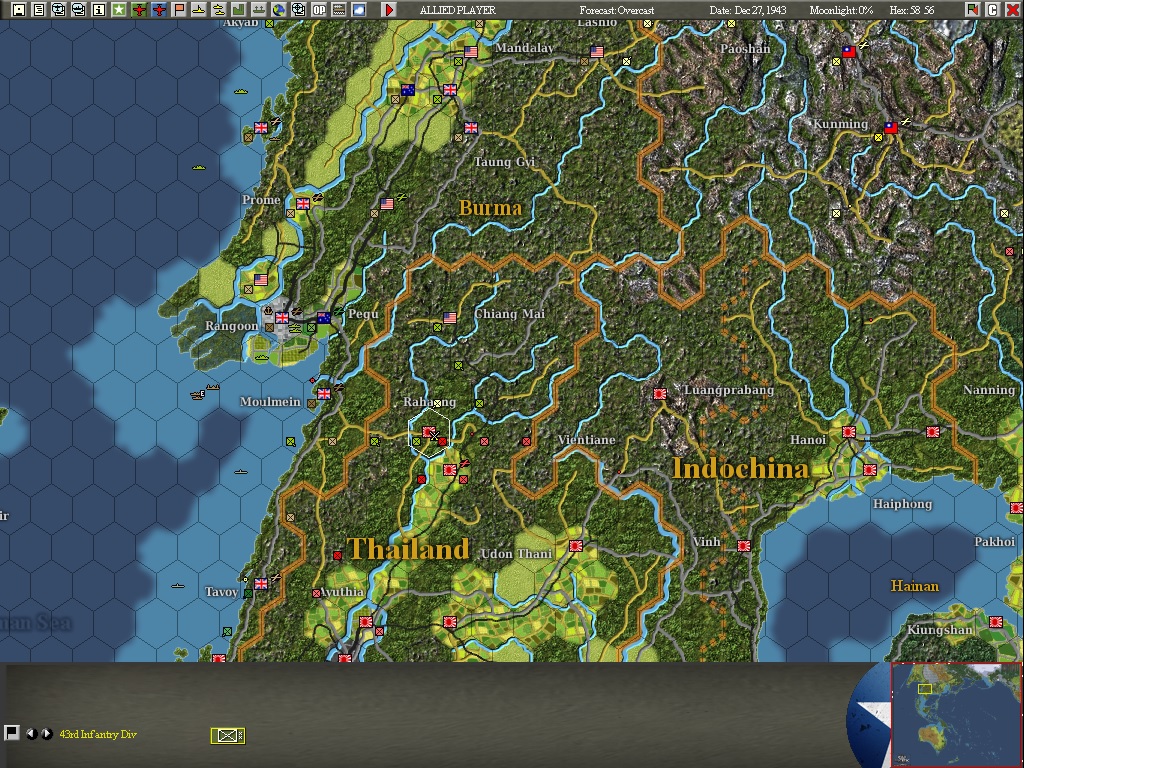Click the globe toolbar icon

(278, 10)
